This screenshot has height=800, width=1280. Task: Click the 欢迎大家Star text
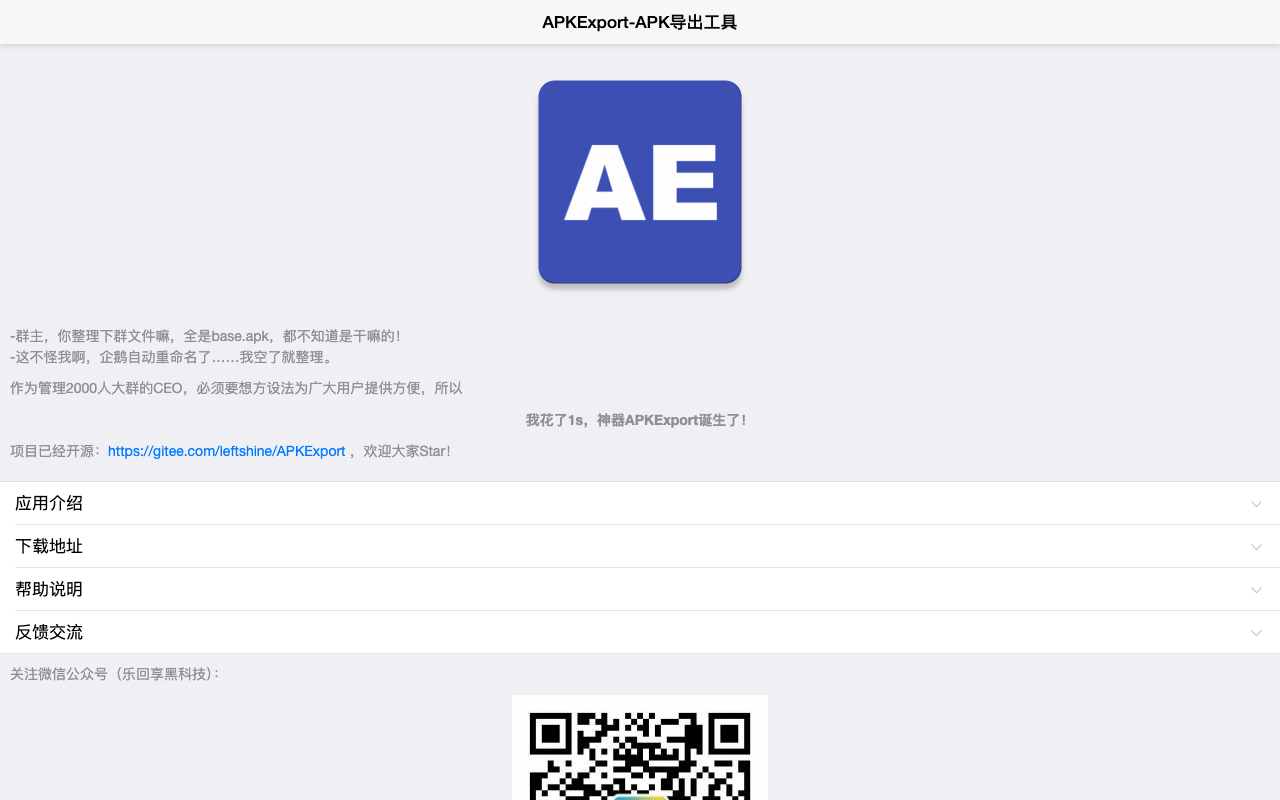coord(407,451)
